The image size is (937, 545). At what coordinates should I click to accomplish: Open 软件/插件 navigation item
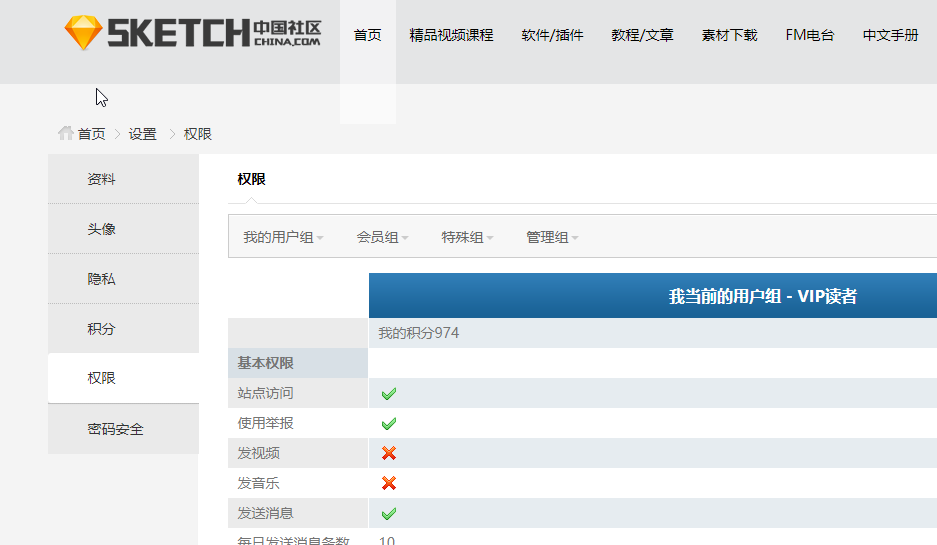coord(552,35)
